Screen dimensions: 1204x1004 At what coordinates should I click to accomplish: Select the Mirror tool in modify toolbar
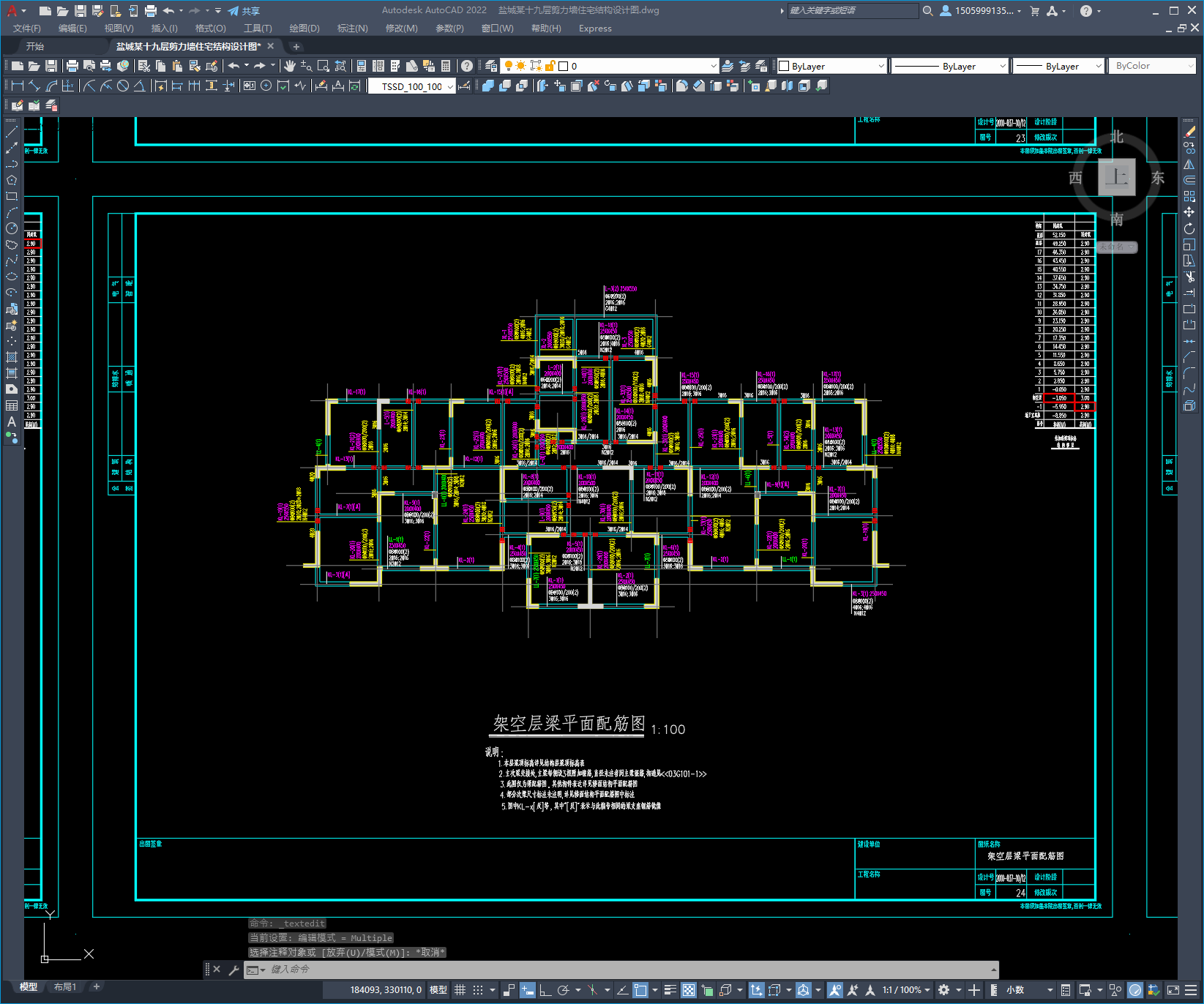(1189, 164)
